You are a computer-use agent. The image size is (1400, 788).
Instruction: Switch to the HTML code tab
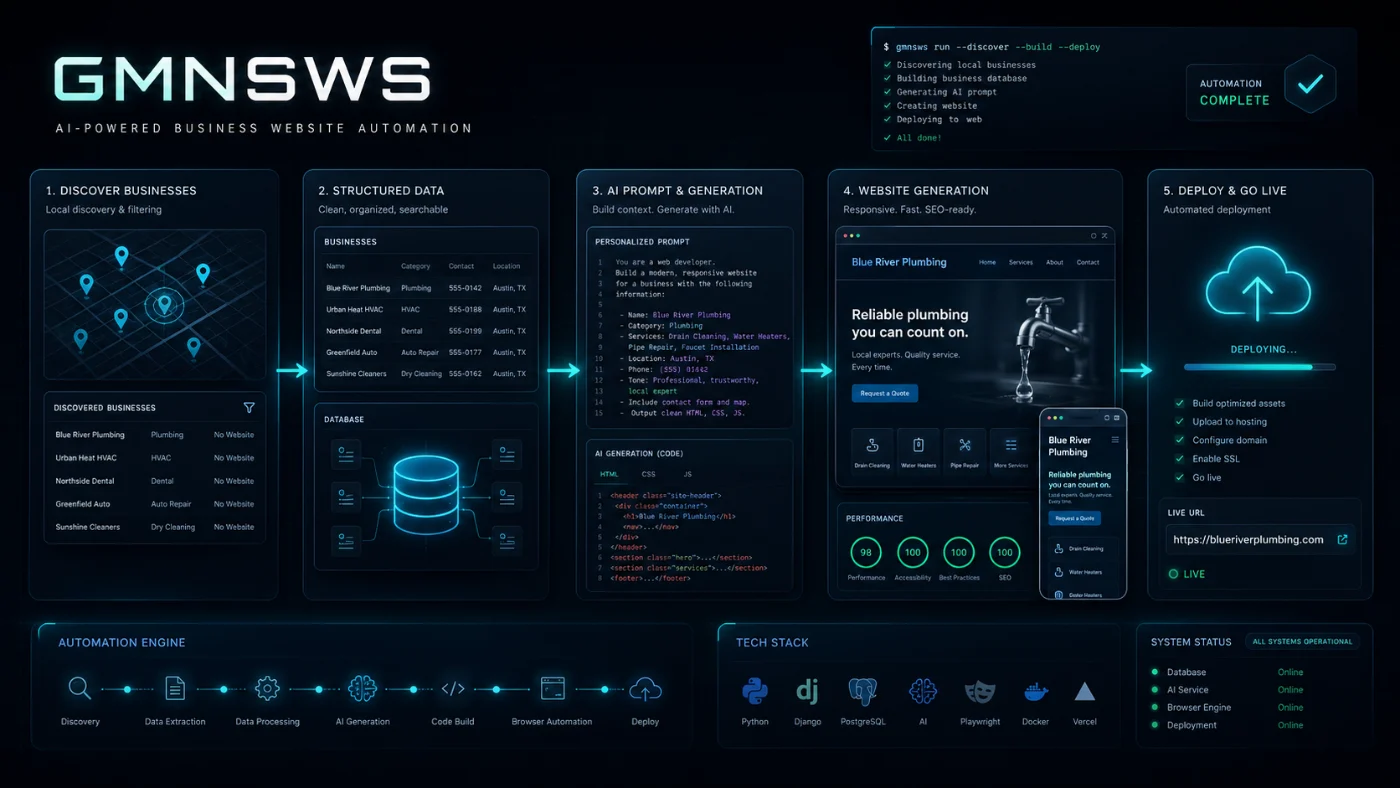click(x=608, y=474)
